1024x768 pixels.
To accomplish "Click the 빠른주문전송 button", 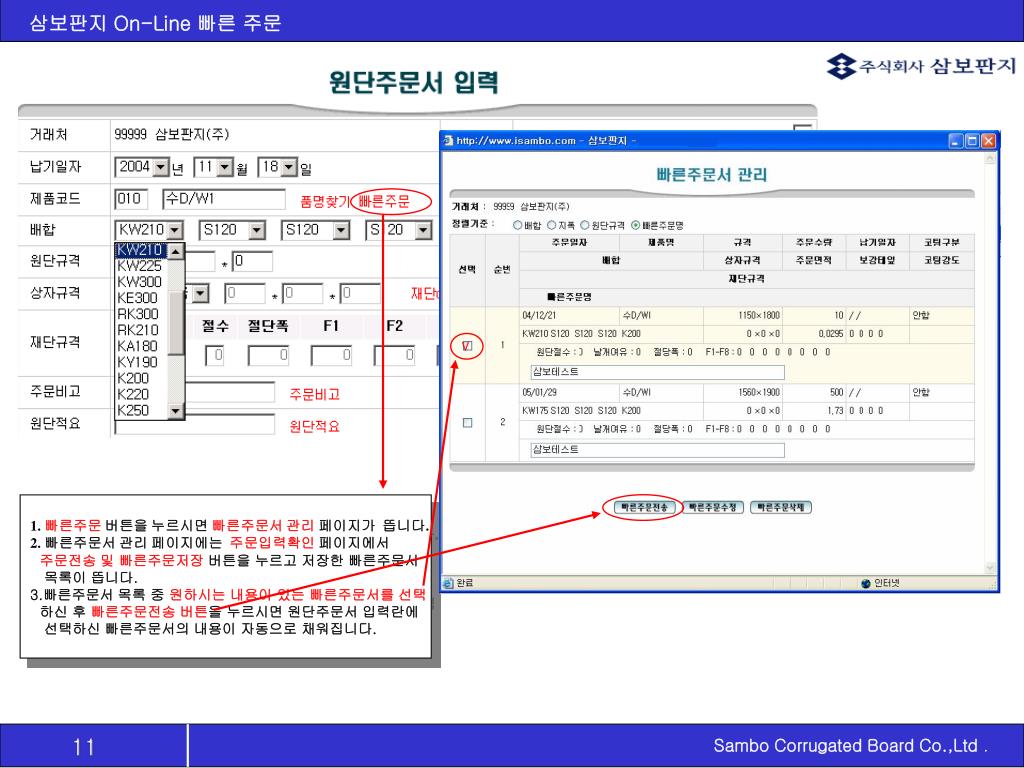I will 643,507.
